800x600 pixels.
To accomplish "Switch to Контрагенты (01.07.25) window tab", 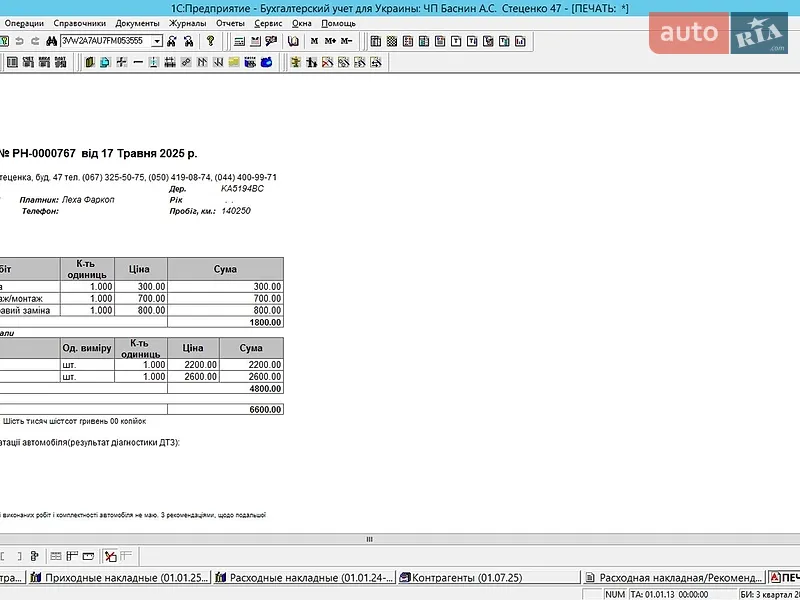I will point(461,578).
